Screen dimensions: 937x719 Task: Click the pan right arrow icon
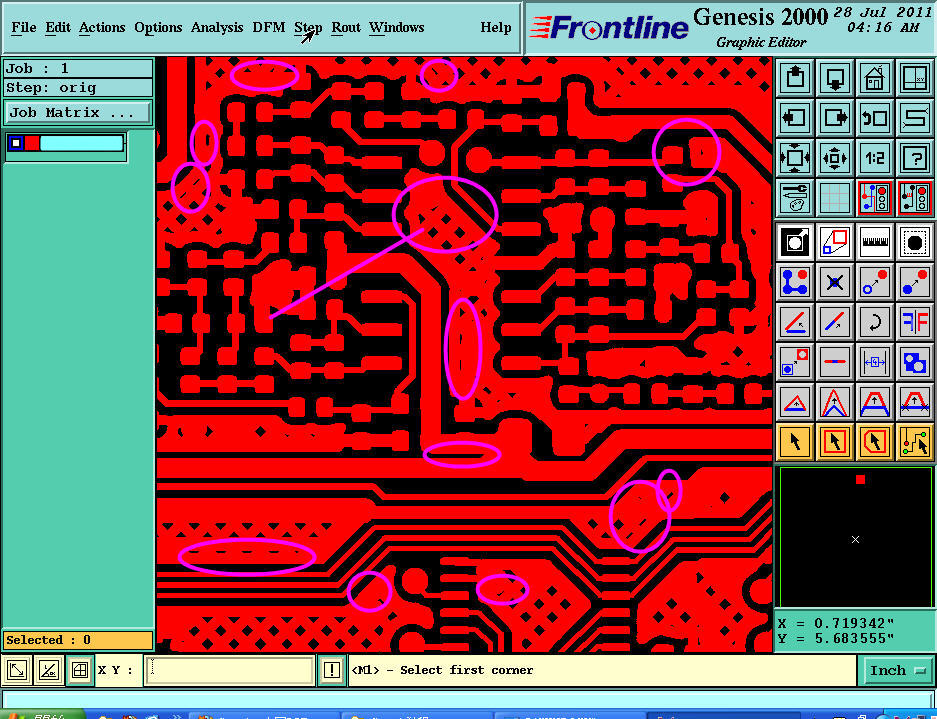pos(835,118)
